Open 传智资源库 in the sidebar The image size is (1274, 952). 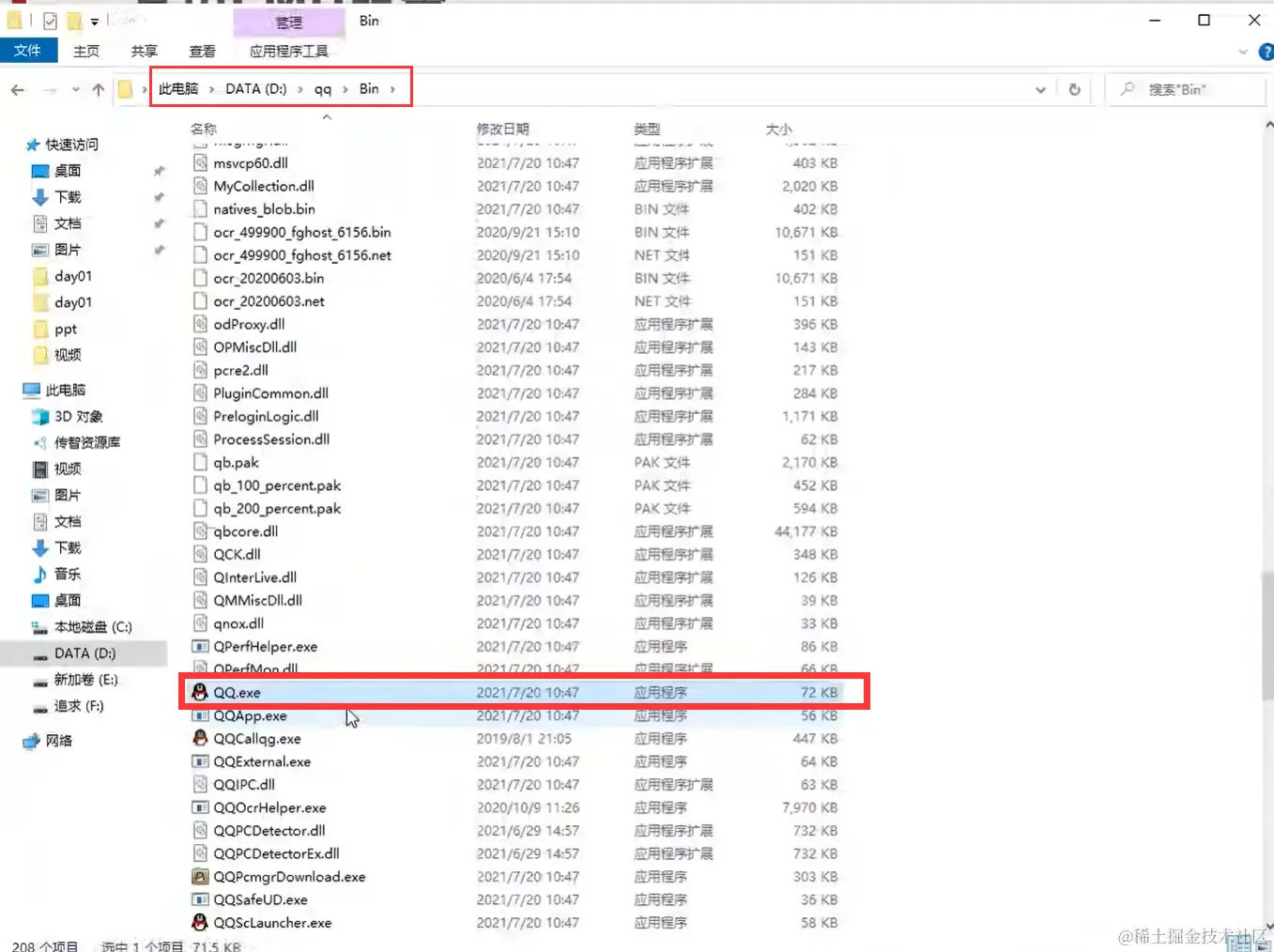click(x=86, y=442)
